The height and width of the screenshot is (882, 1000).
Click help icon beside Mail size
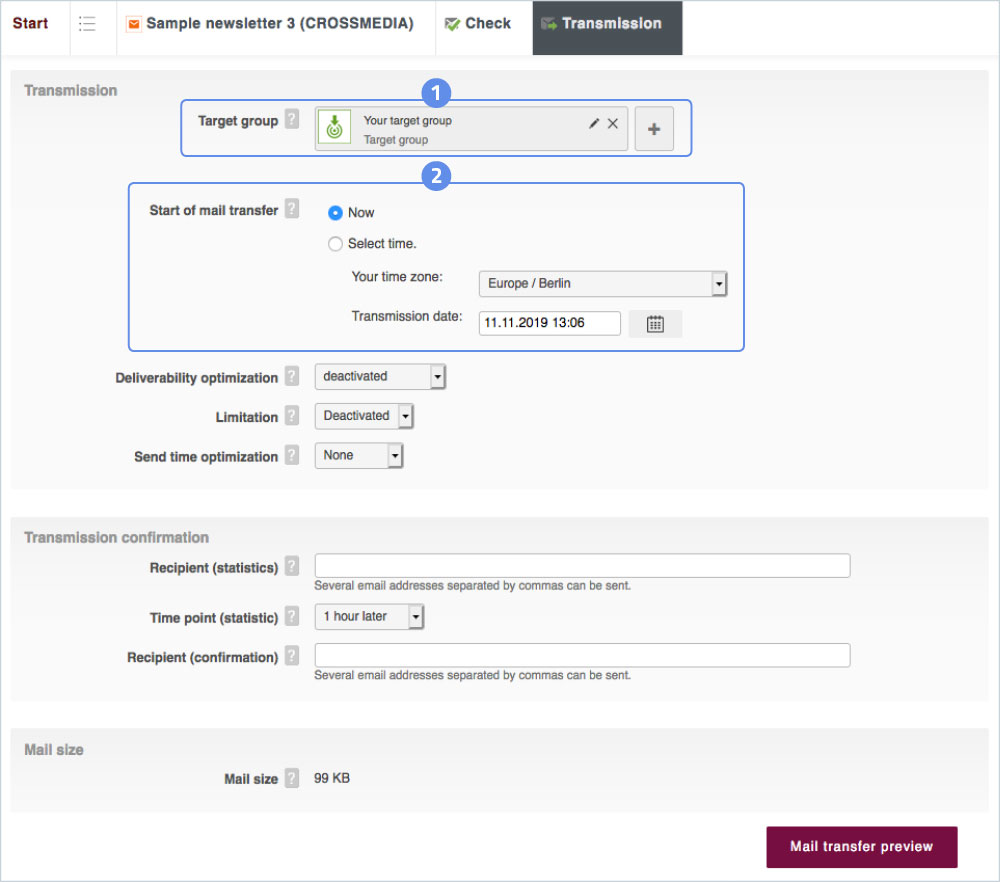click(x=291, y=778)
